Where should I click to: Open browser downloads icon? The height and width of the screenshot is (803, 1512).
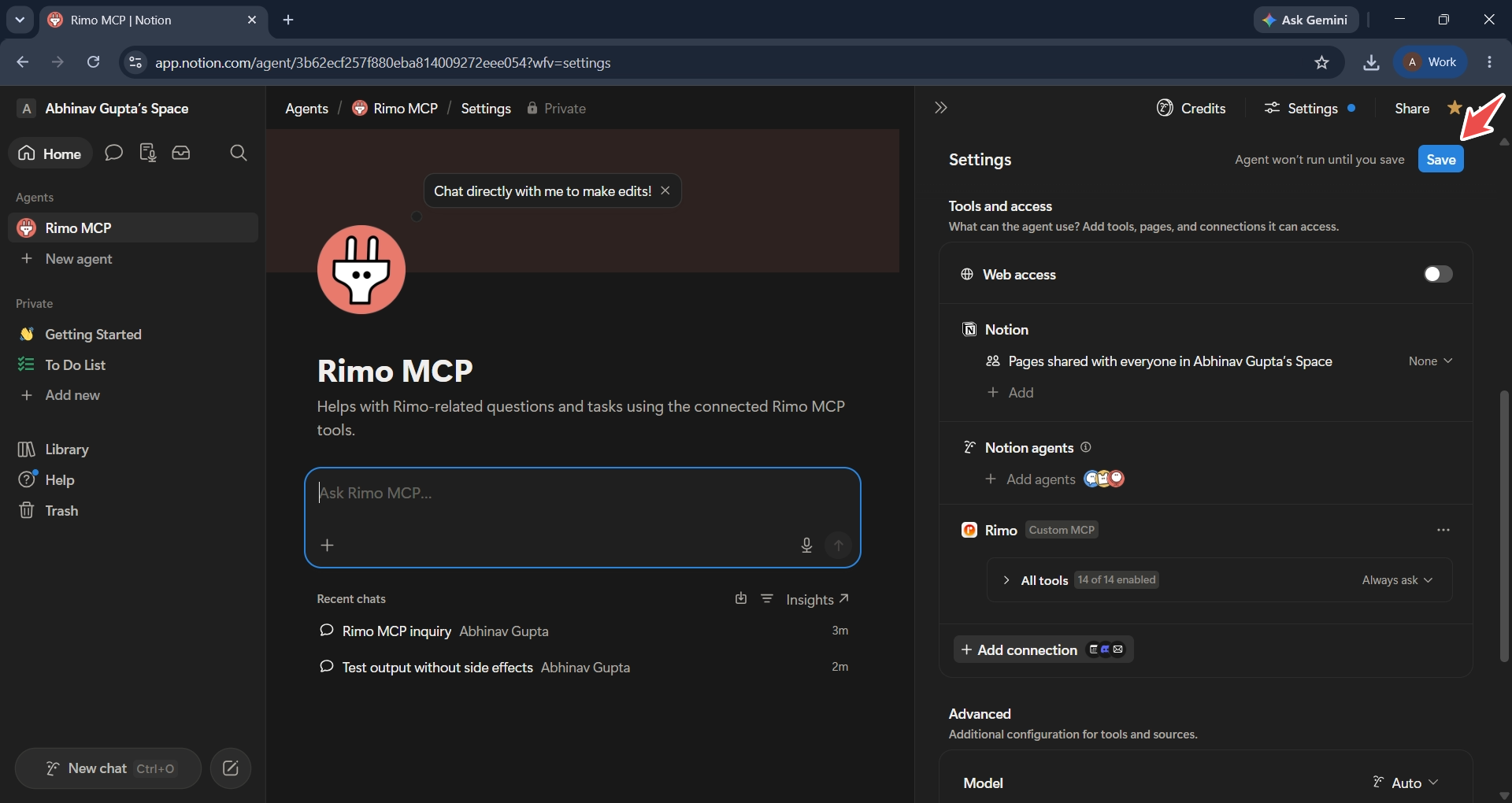(x=1371, y=62)
